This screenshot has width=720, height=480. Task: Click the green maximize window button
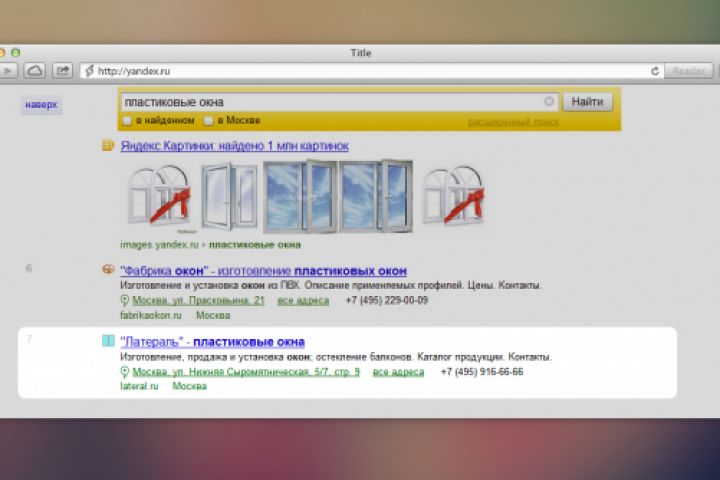click(16, 52)
